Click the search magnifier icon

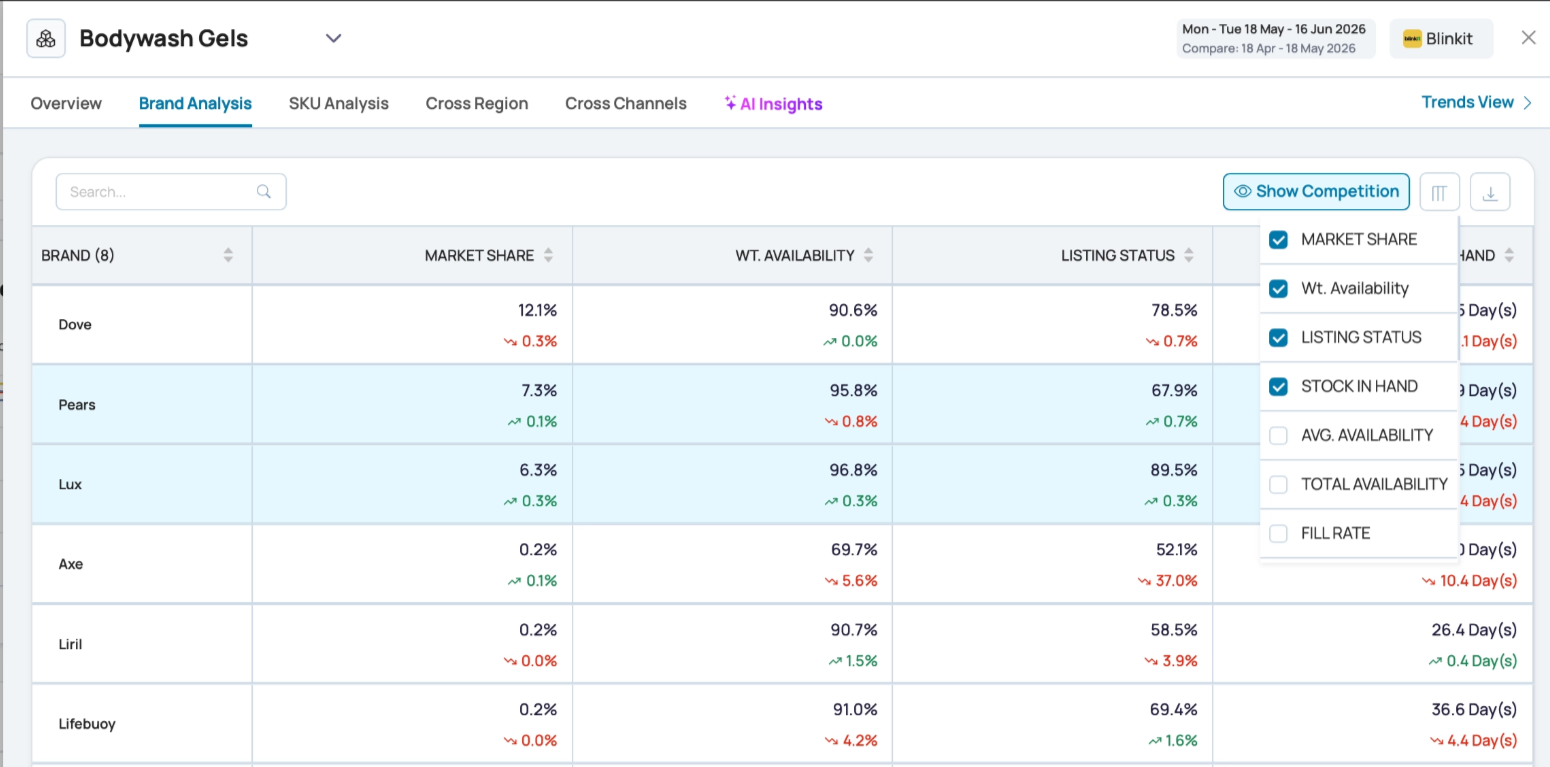pos(264,192)
